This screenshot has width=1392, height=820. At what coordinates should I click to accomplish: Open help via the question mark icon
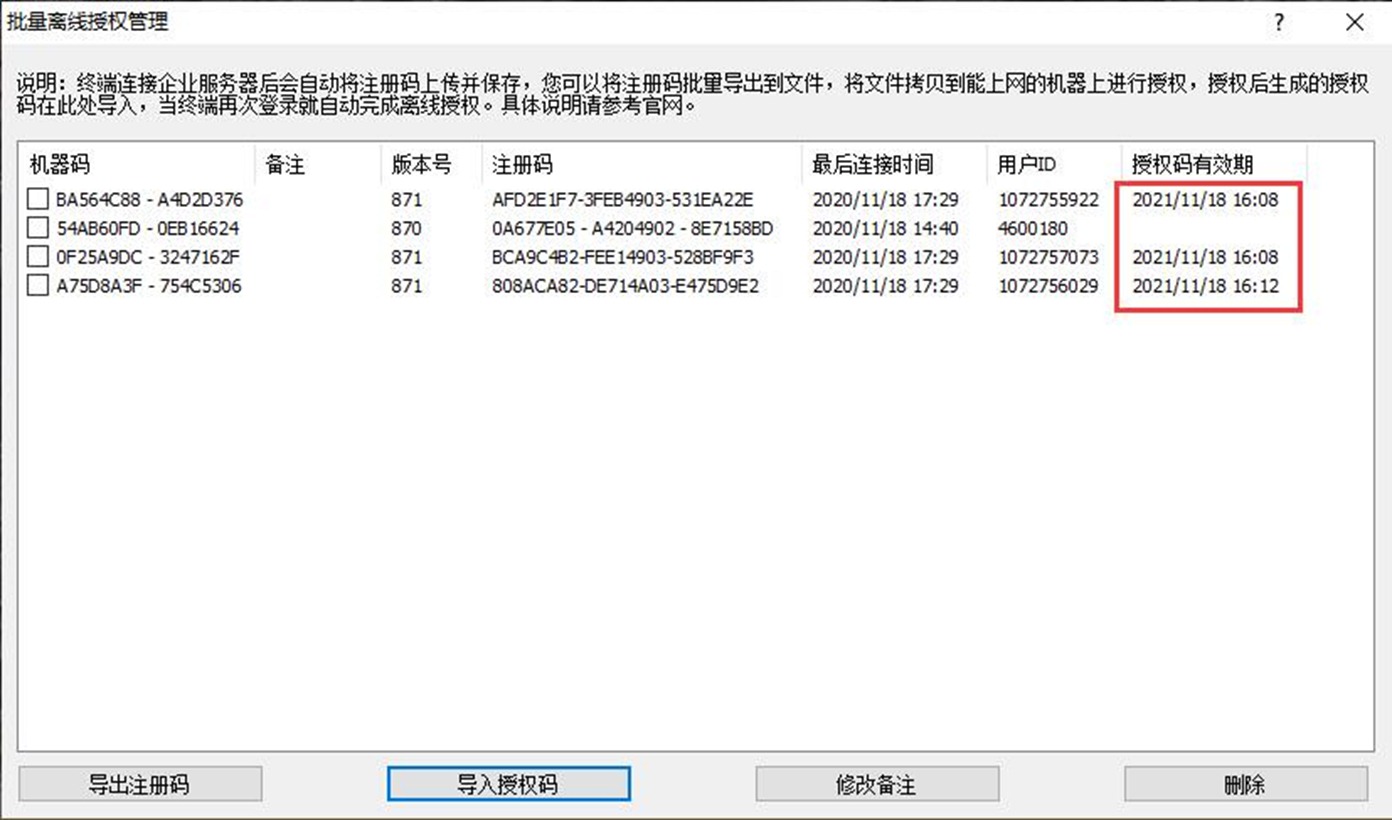(1279, 23)
